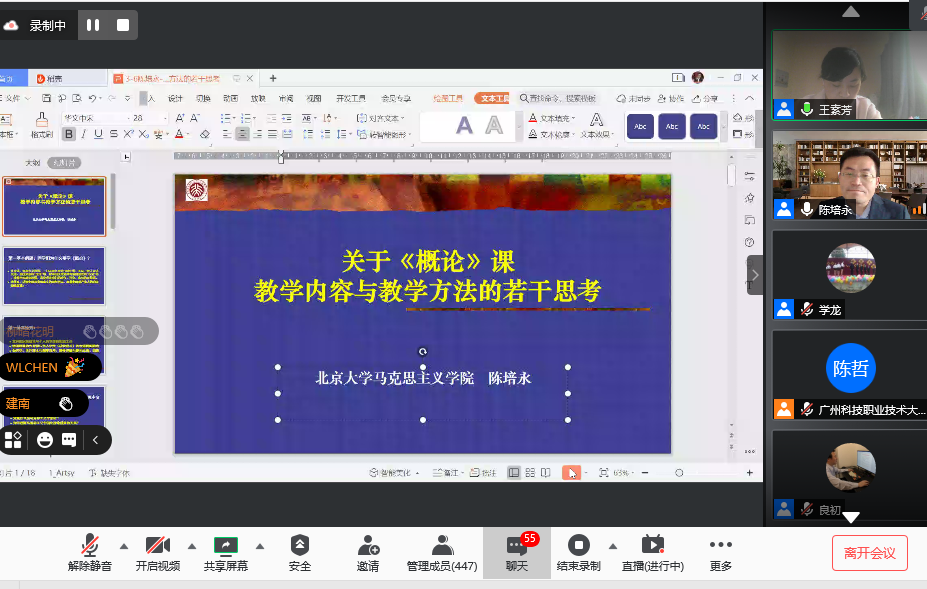Open the emoji reaction smiley icon
Screen dimensions: 927x589
coord(45,440)
